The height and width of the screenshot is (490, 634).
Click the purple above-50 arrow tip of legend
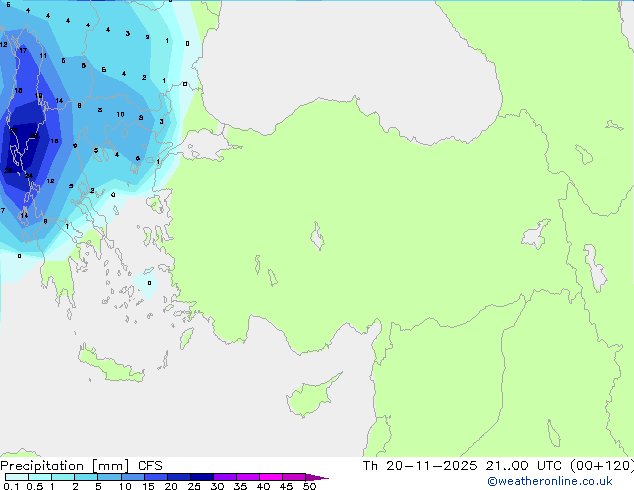pos(317,477)
